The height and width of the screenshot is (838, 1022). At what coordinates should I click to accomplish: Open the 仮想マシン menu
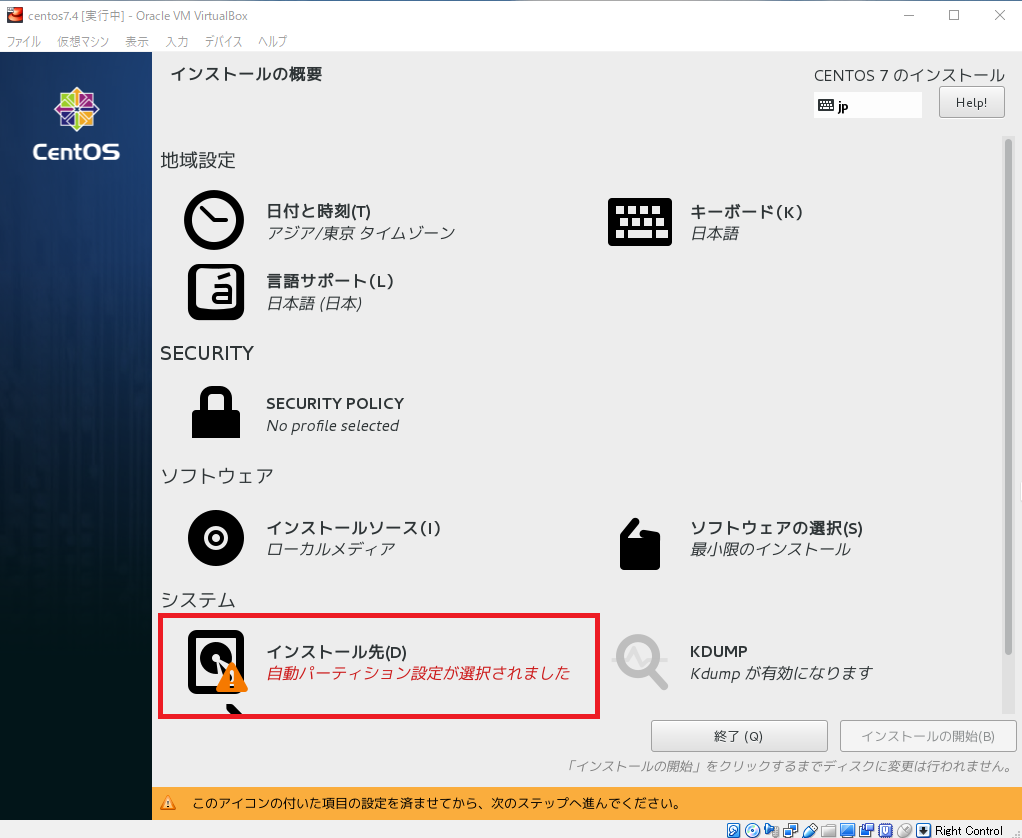pos(83,41)
